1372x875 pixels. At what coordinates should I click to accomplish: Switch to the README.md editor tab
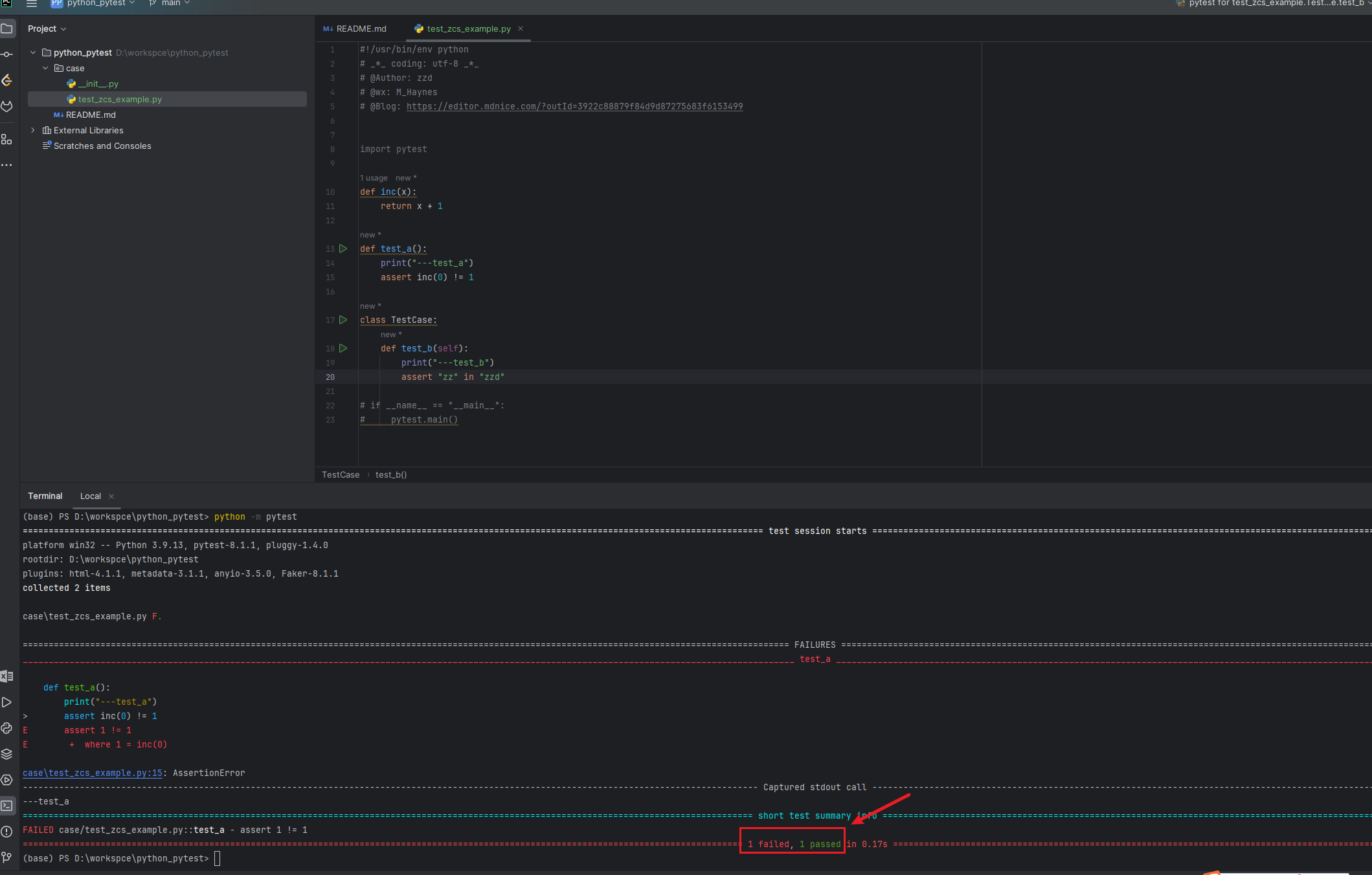[355, 28]
